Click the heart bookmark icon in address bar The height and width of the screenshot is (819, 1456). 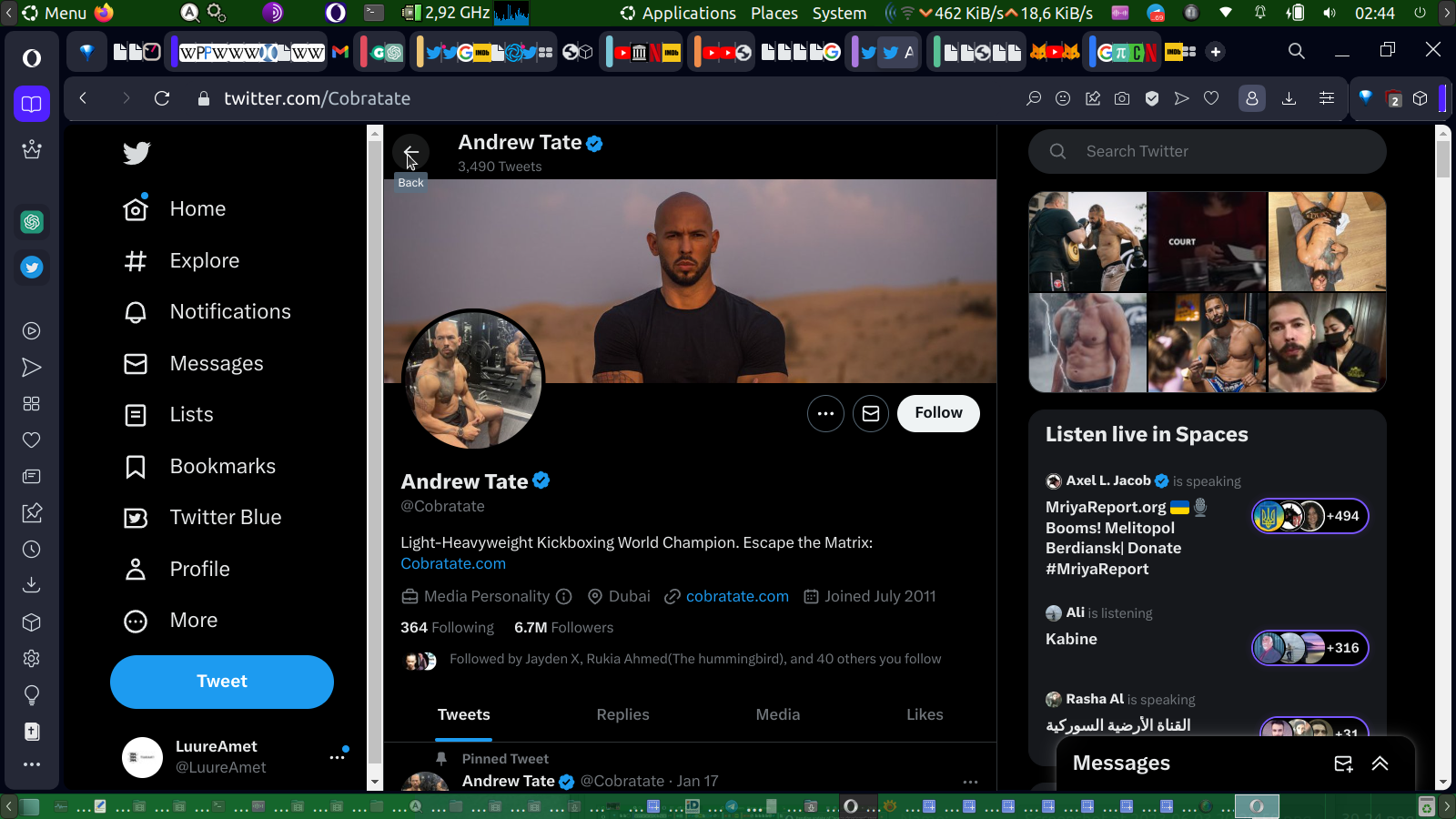[x=1211, y=98]
